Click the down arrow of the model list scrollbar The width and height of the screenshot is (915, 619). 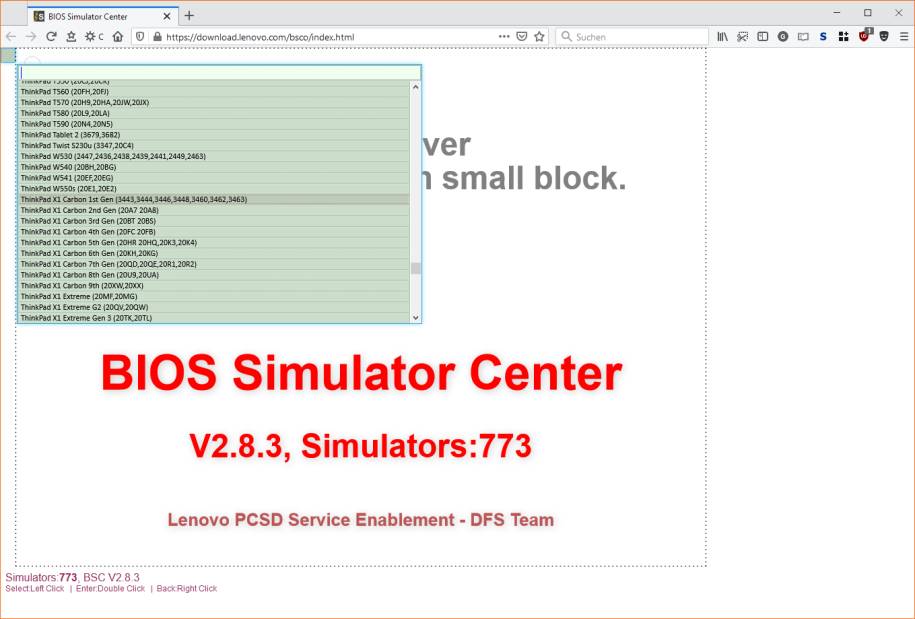tap(414, 316)
